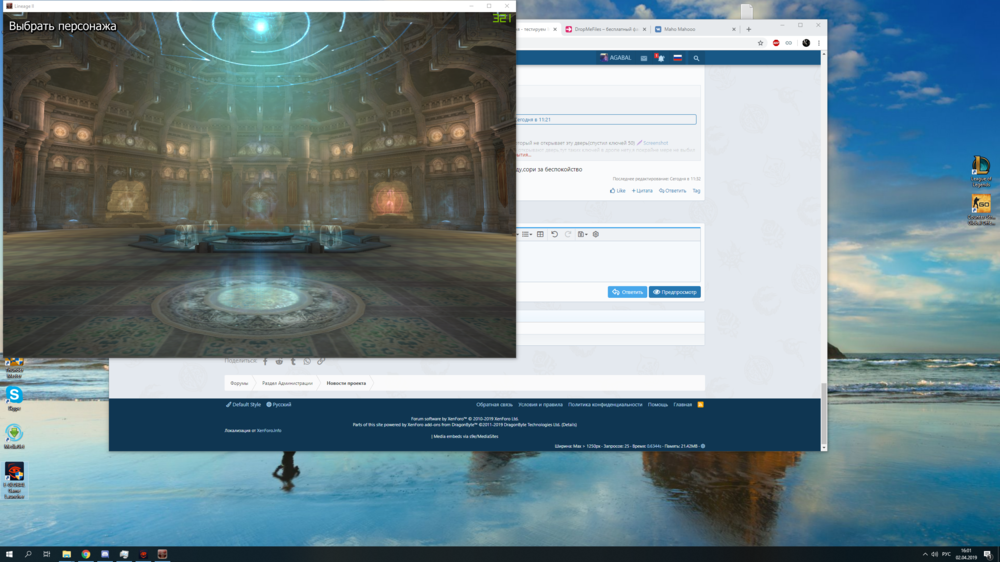Open forum search magnifier icon
1000x562 pixels.
click(697, 58)
